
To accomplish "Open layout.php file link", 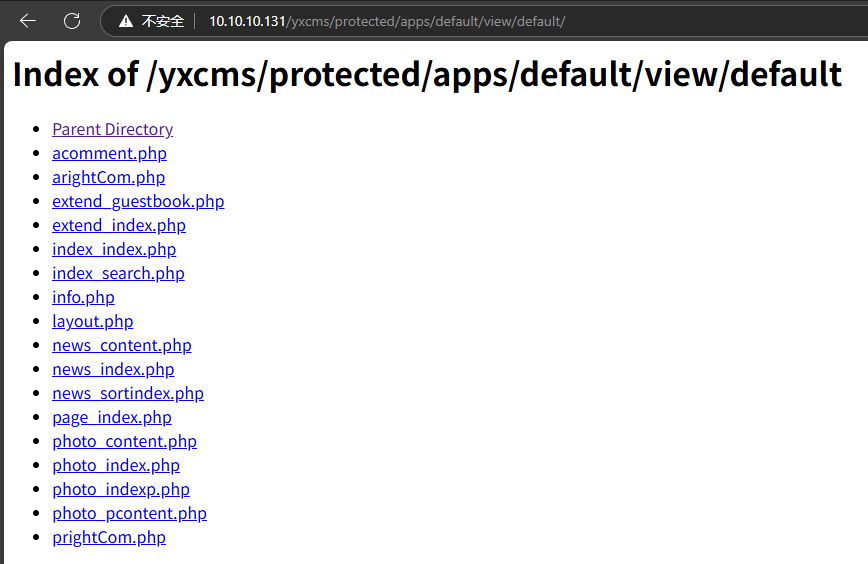I will 92,321.
